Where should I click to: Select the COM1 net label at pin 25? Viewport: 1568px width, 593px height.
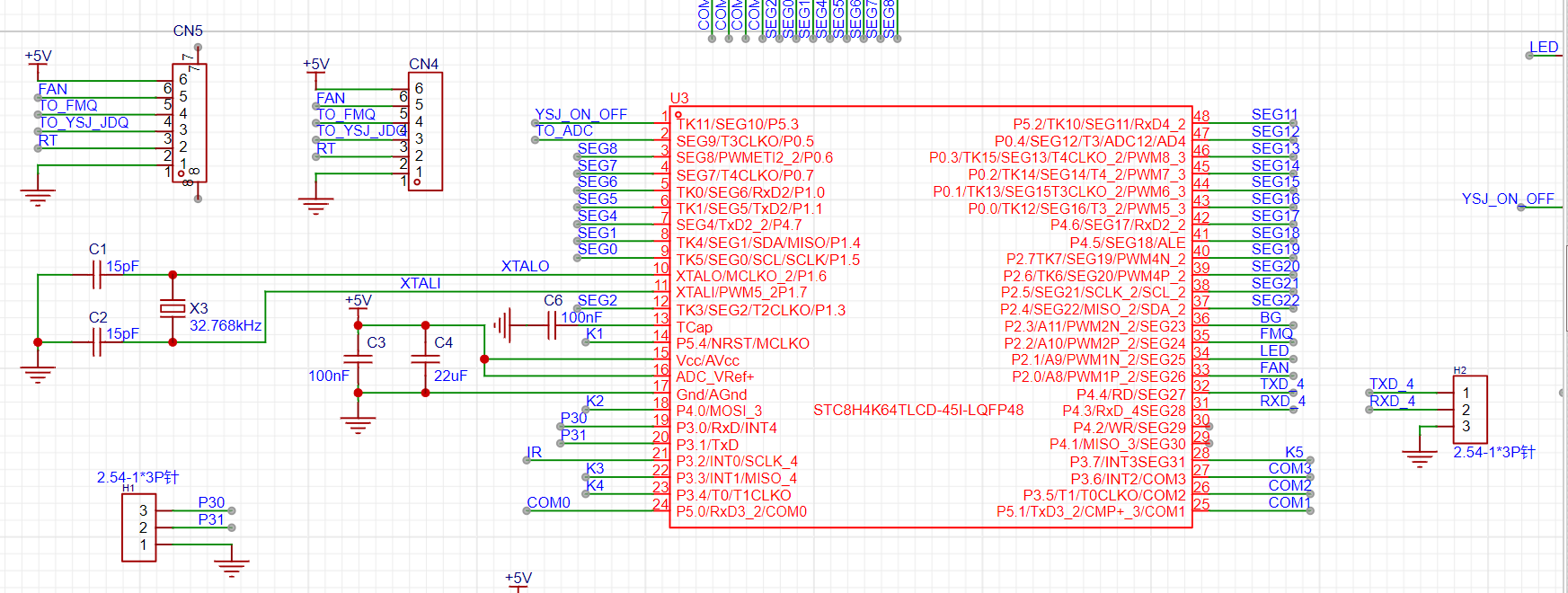point(1289,502)
